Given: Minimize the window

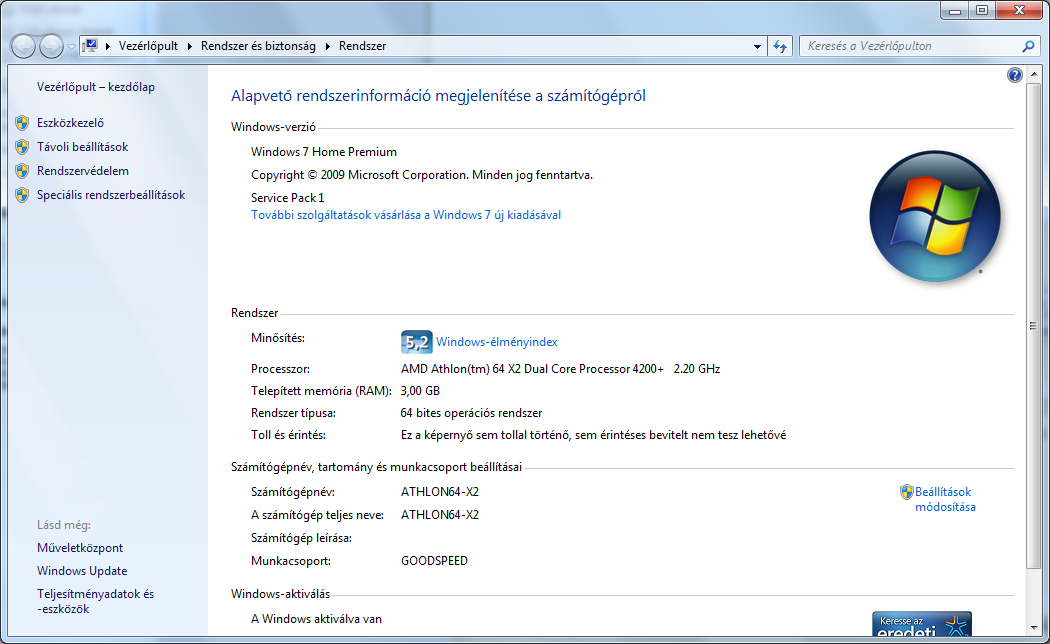Looking at the screenshot, I should point(955,11).
